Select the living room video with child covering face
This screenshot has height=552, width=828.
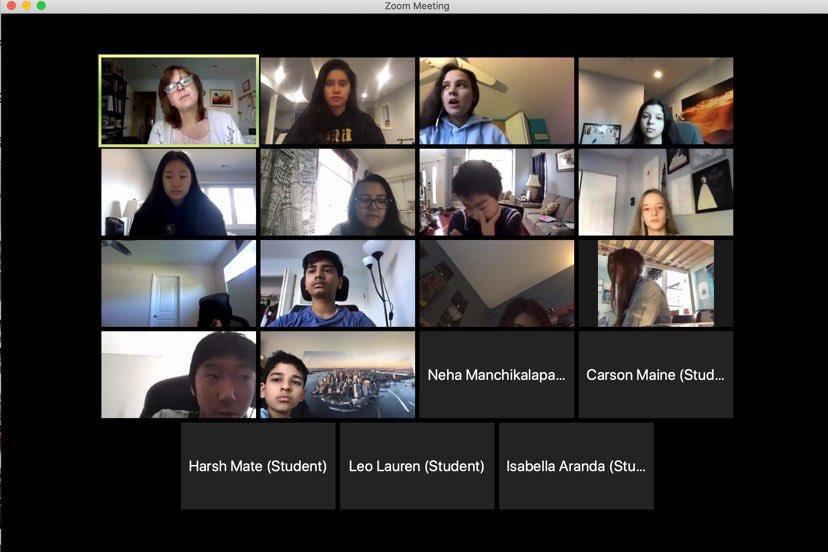click(496, 192)
